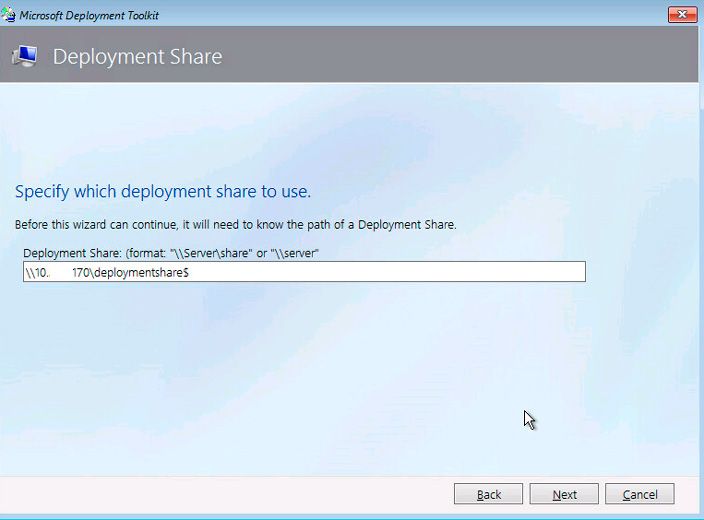Click the 'Deployment Share' banner title
Screen dimensions: 704x520
pyautogui.click(x=137, y=57)
